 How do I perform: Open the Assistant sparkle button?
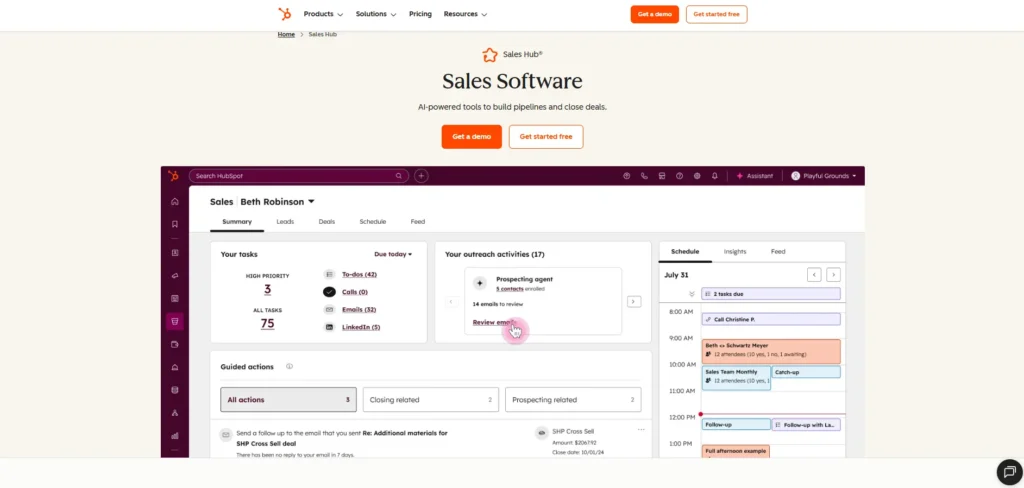pyautogui.click(x=754, y=176)
